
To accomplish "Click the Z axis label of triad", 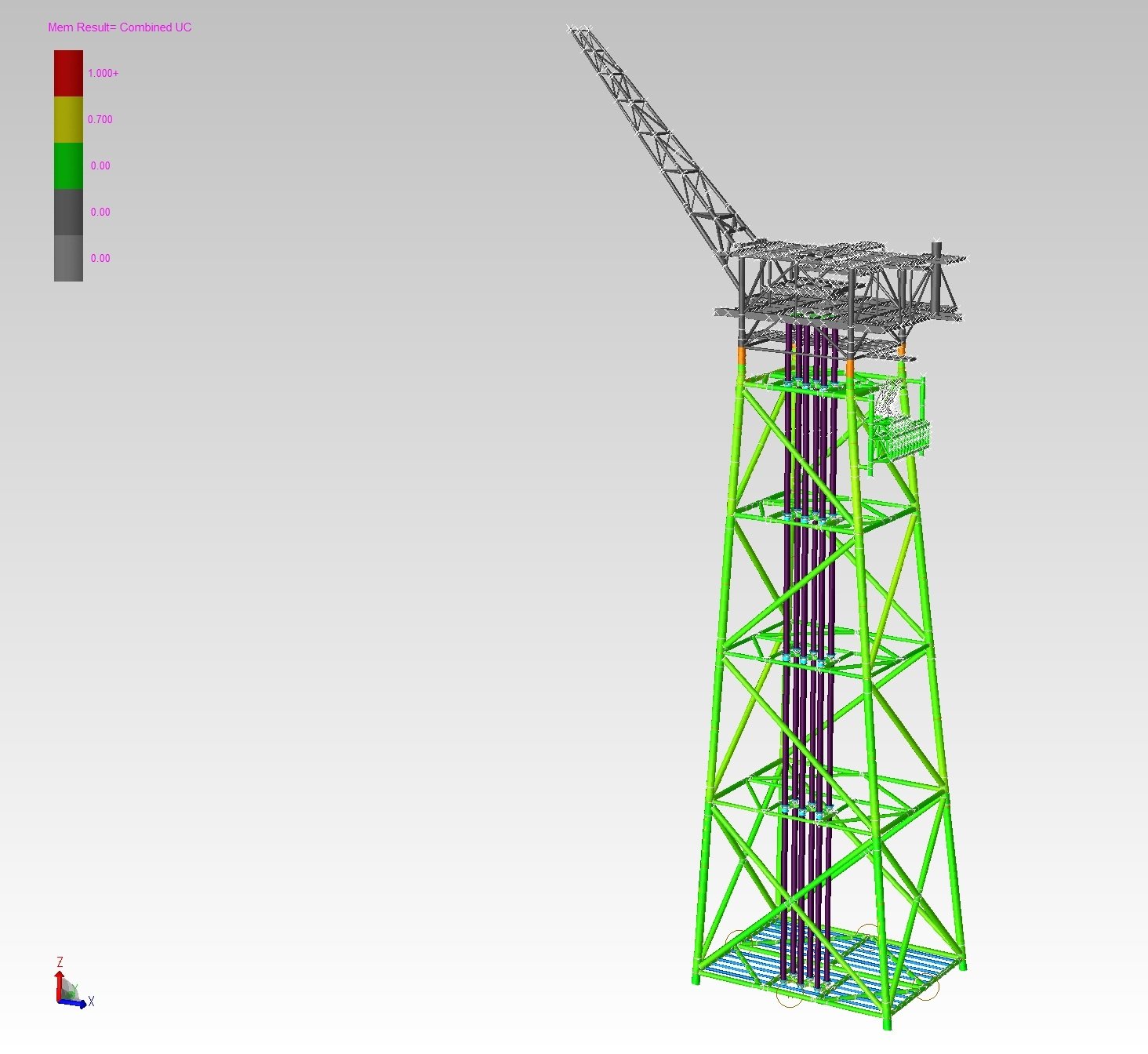I will pos(60,962).
